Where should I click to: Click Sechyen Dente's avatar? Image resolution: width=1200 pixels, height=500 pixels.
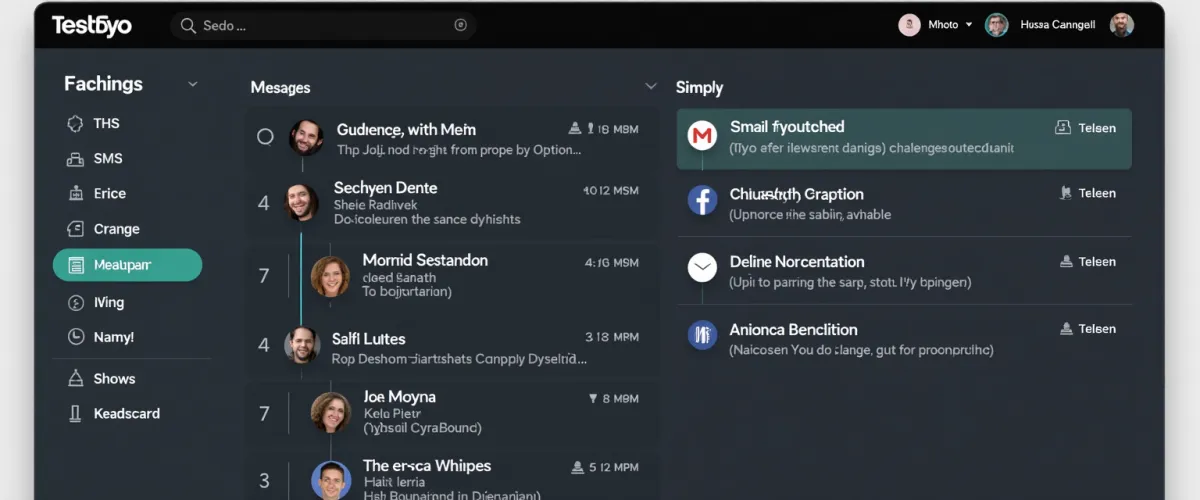tap(300, 202)
